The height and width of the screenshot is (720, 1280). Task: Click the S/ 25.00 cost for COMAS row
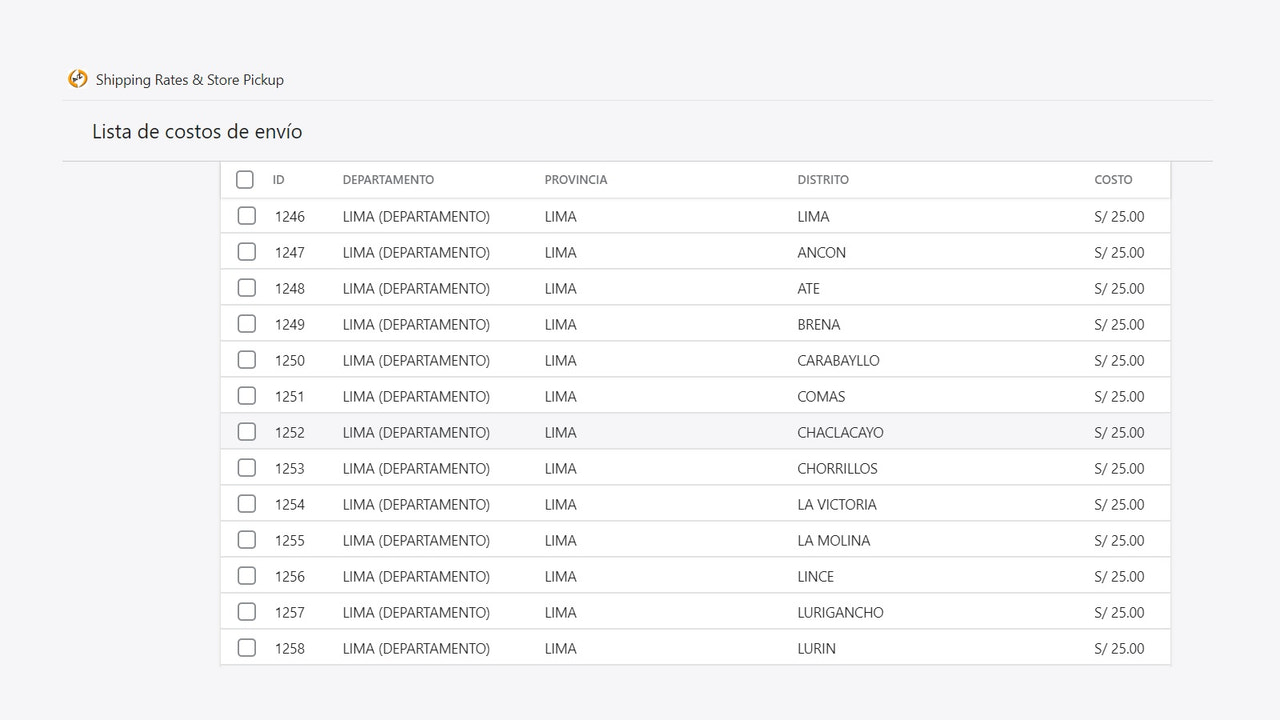coord(1120,397)
